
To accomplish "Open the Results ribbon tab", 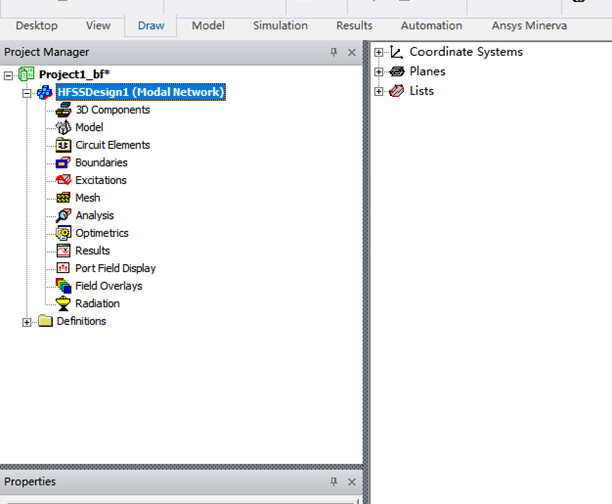I will [x=354, y=26].
